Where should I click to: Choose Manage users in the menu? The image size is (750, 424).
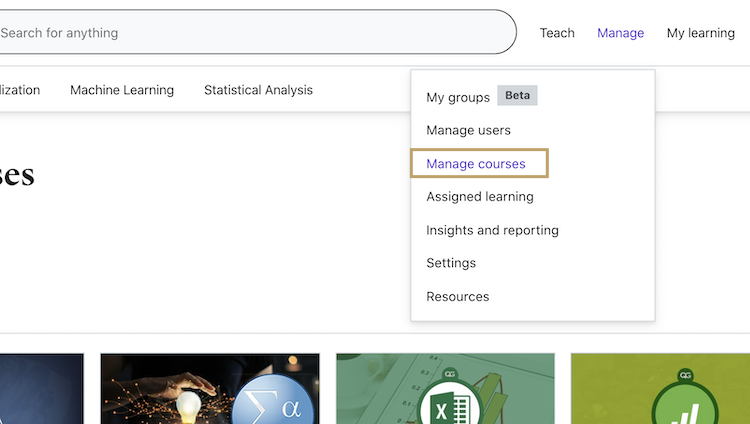(x=468, y=130)
